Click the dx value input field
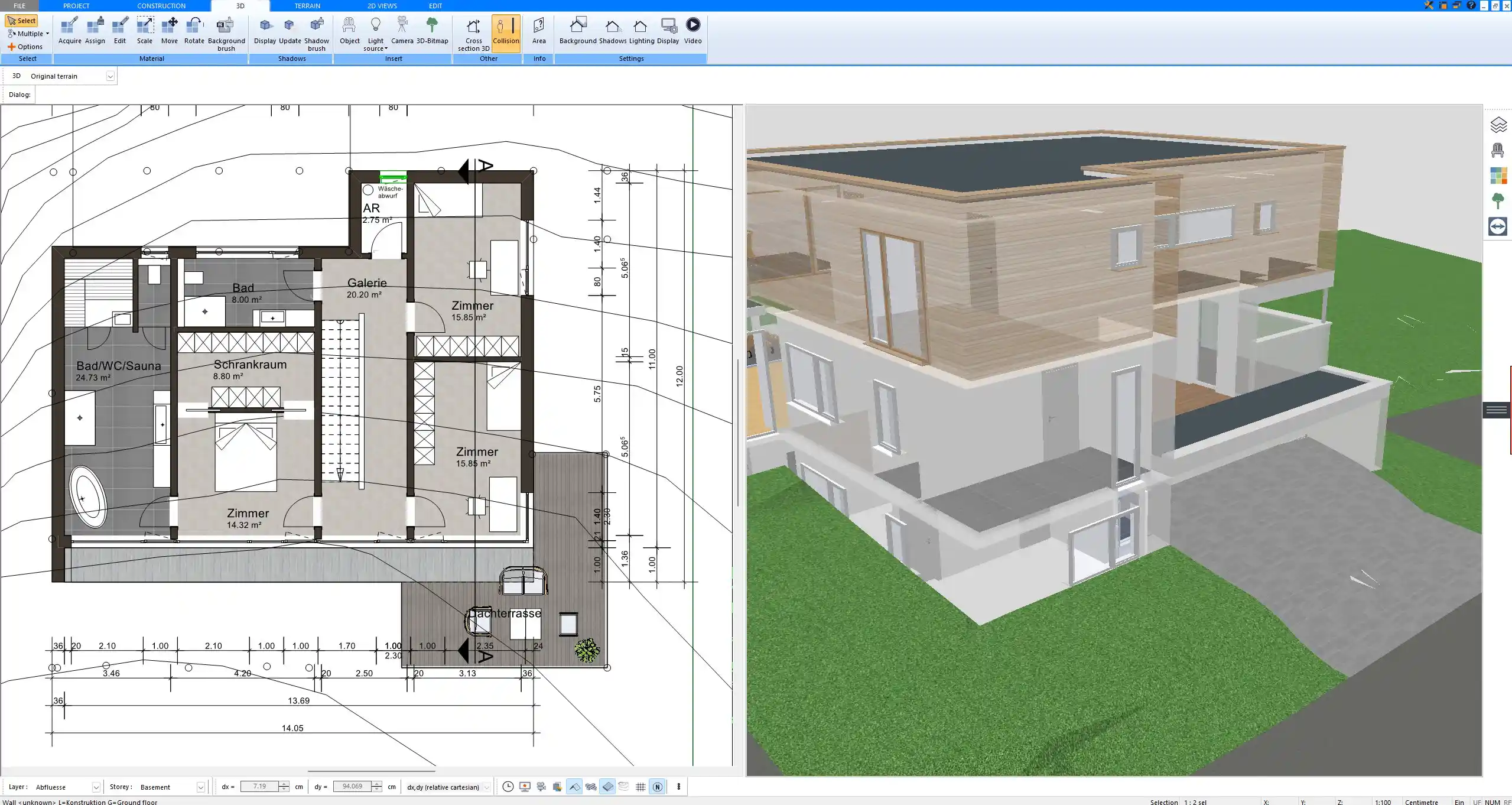This screenshot has height=805, width=1512. [x=259, y=787]
